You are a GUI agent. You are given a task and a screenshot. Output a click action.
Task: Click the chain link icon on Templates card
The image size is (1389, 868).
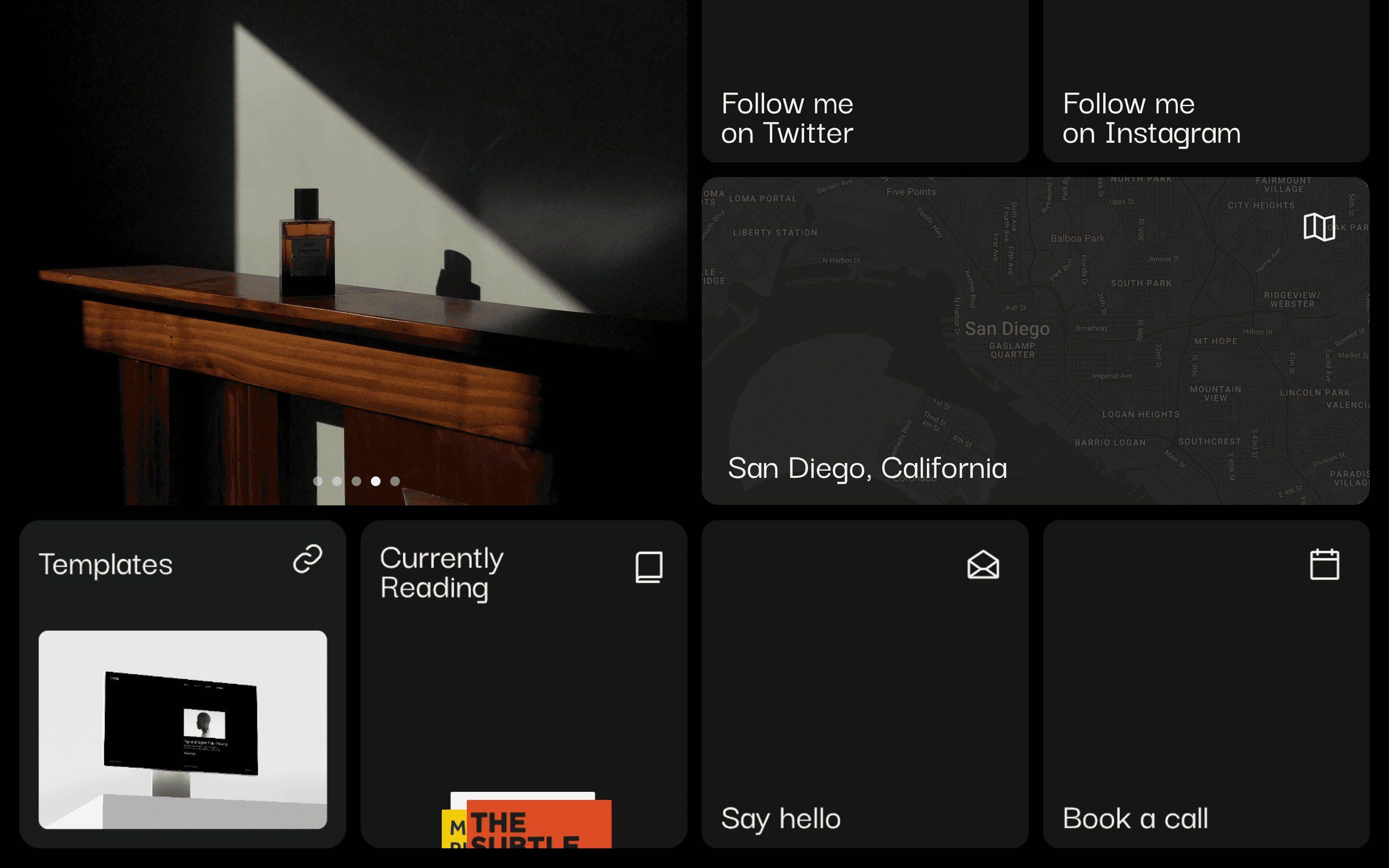pos(308,559)
